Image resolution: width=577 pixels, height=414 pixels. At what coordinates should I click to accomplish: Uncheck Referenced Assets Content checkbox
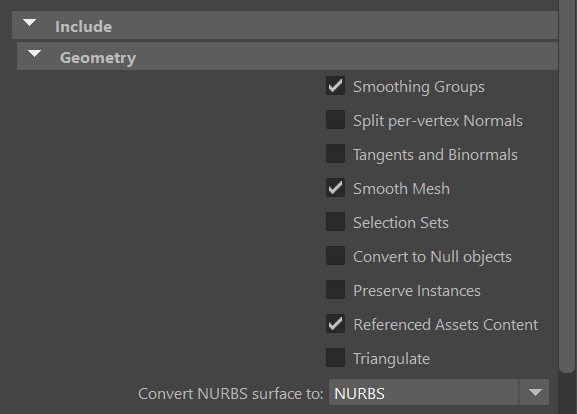(335, 323)
